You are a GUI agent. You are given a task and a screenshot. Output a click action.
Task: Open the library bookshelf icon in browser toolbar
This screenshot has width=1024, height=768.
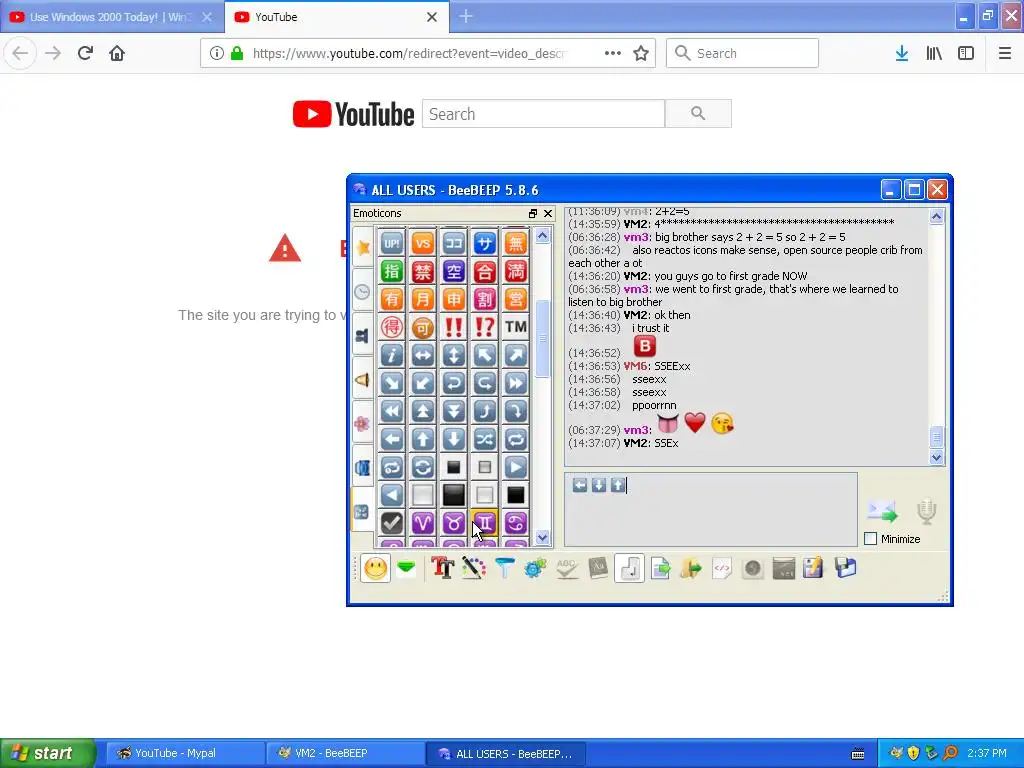tap(934, 54)
